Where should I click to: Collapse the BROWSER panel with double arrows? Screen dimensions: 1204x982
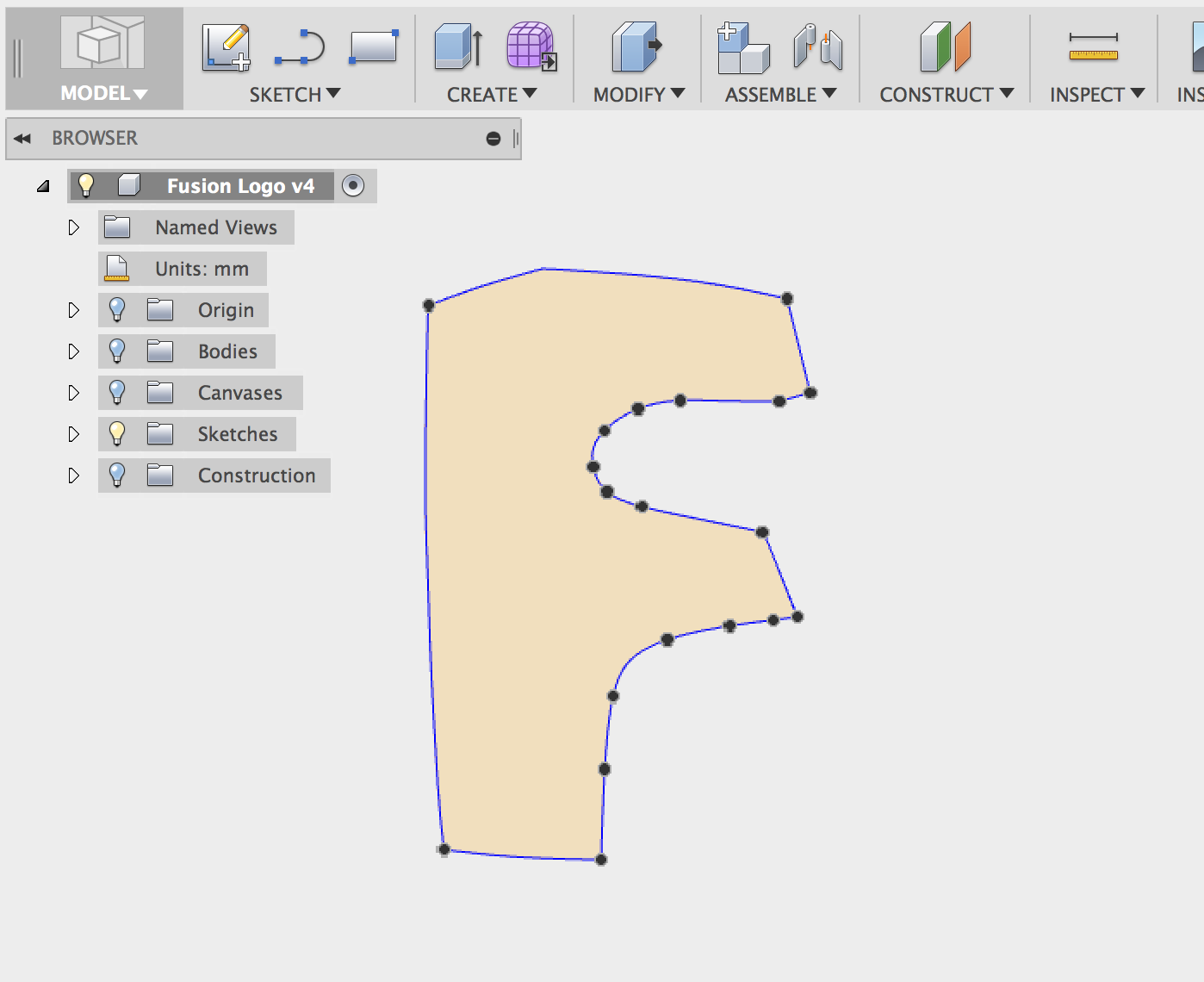(22, 139)
